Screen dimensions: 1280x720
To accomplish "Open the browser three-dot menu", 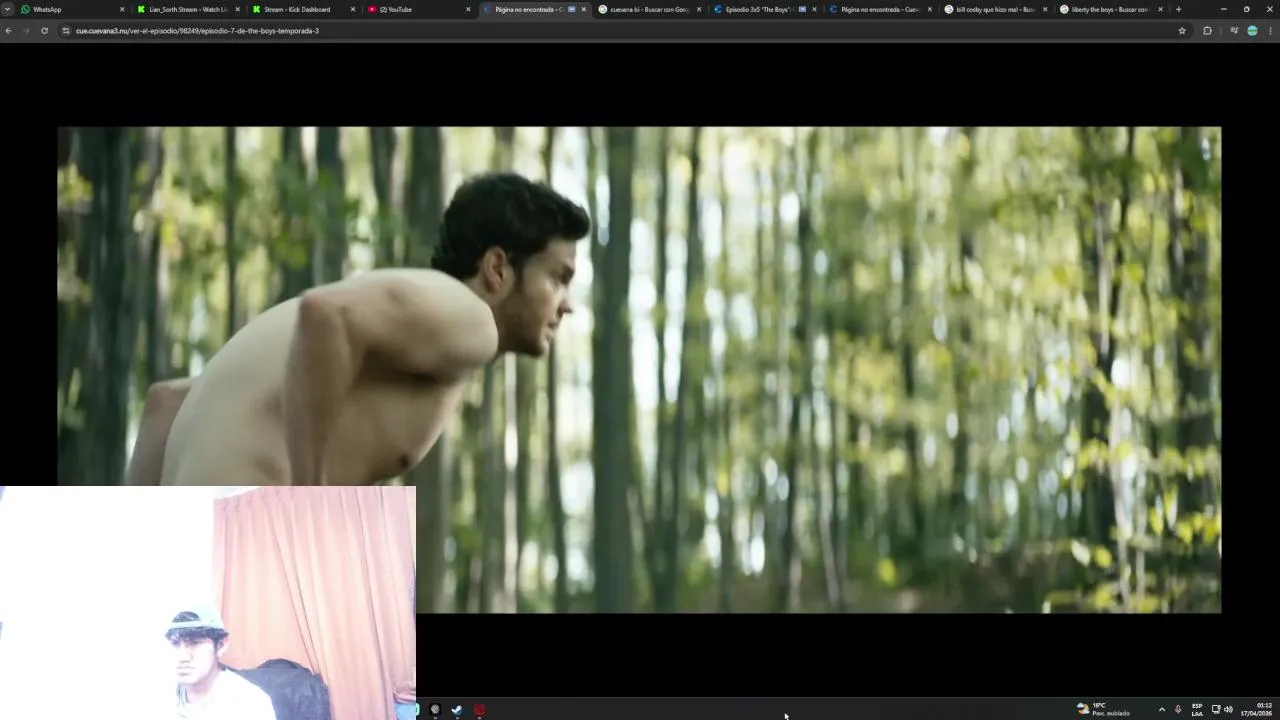I will [1270, 31].
